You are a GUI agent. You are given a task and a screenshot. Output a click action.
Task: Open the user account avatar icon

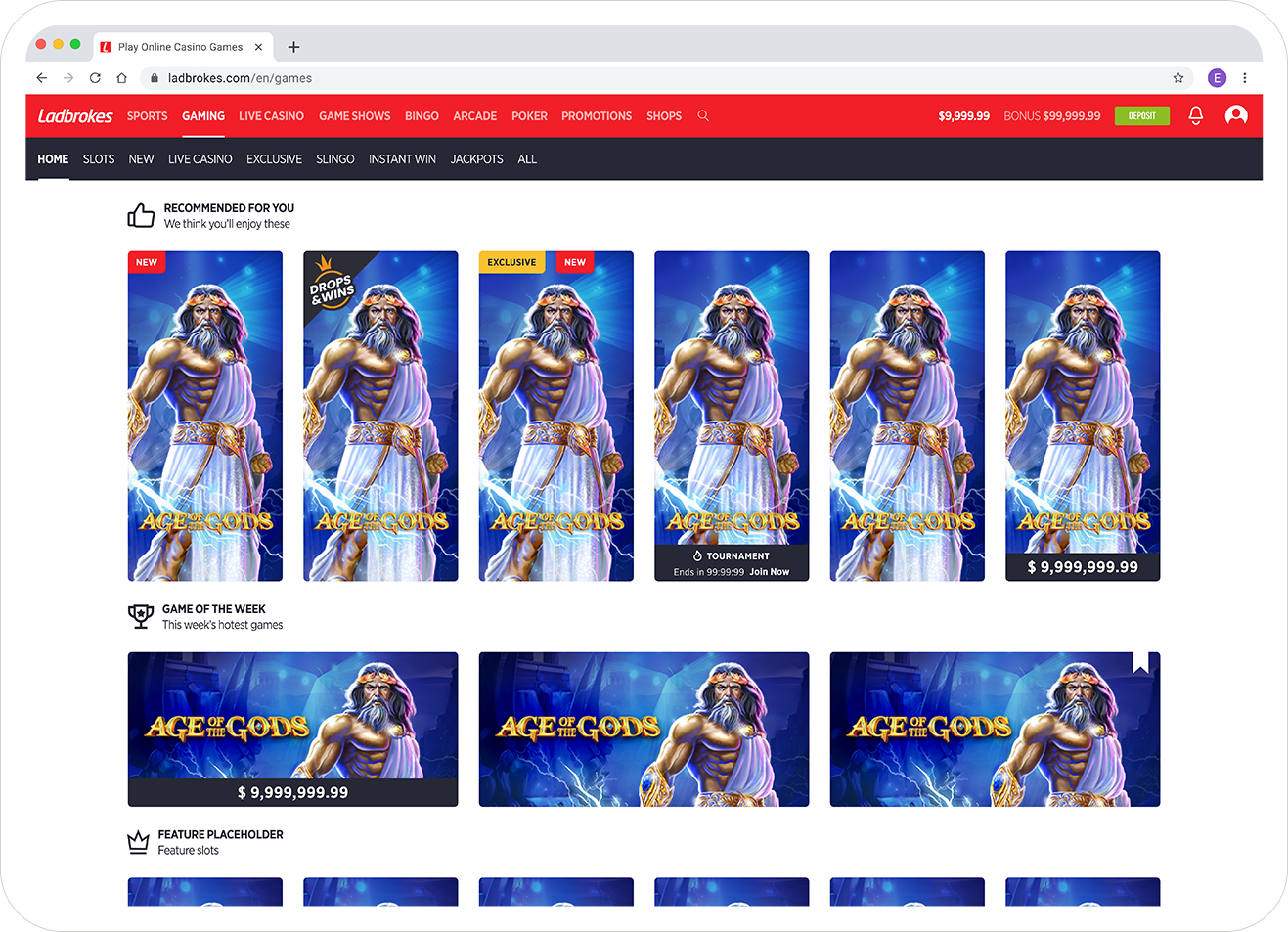coord(1236,115)
